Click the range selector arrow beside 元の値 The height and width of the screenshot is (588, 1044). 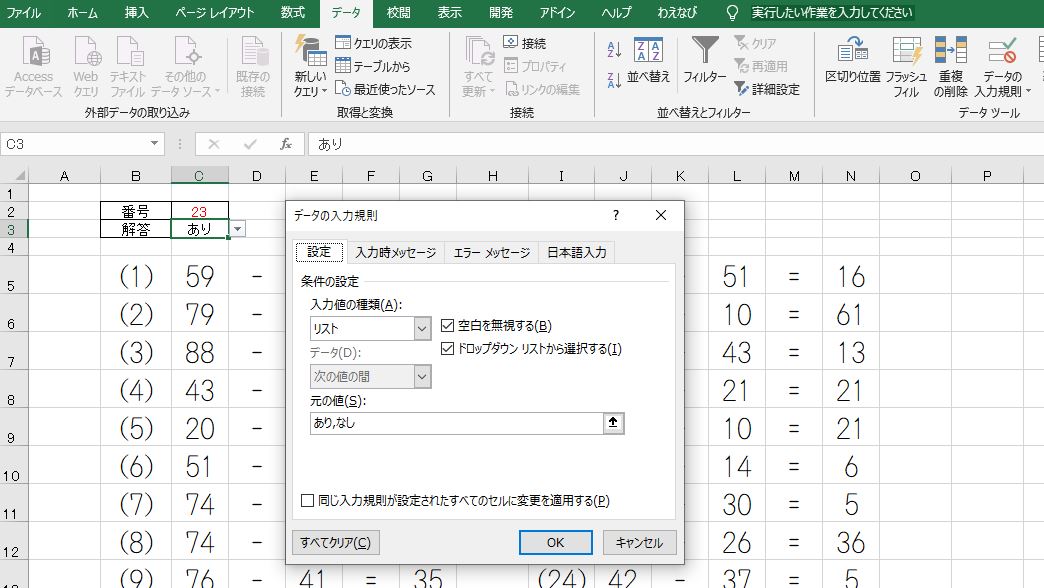(613, 423)
